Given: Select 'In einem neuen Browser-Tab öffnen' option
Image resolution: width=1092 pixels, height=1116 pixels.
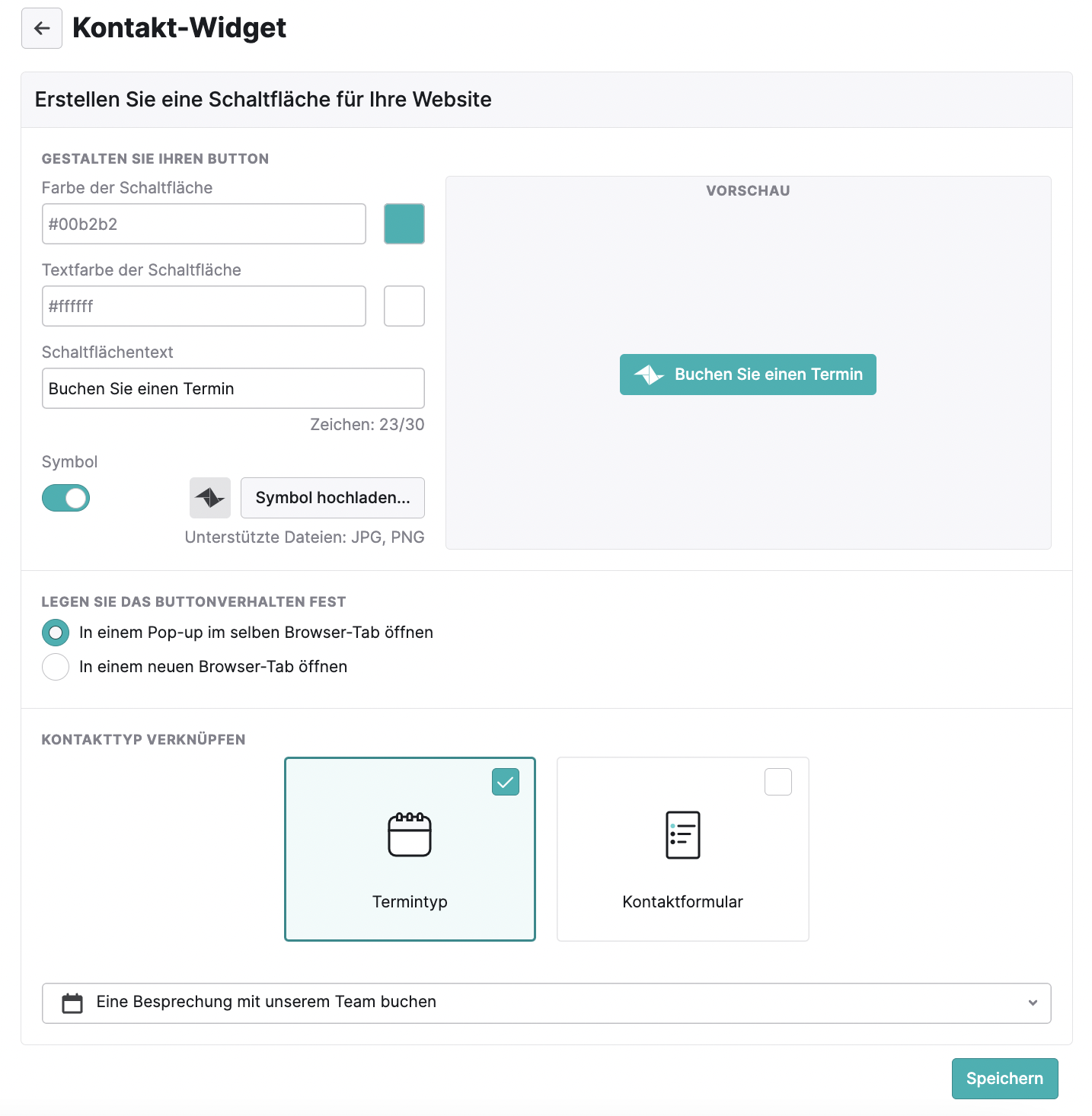Looking at the screenshot, I should (x=56, y=667).
